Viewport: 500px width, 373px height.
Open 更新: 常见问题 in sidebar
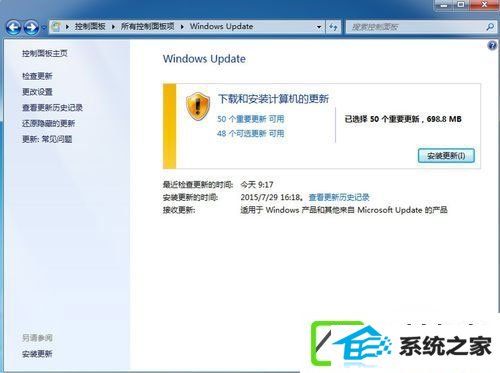click(x=47, y=139)
